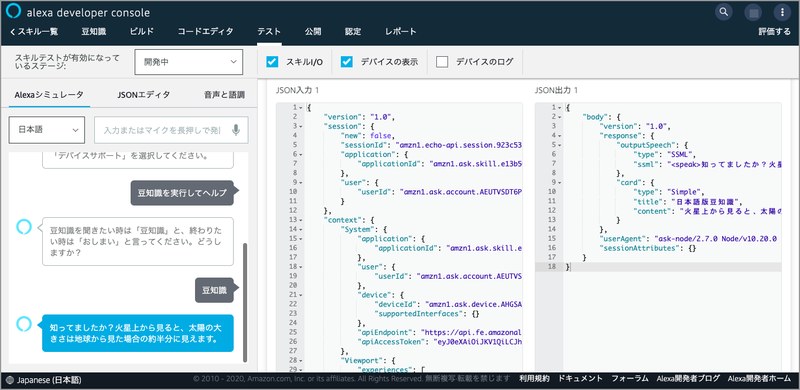Collapse the "Viewport" fold arrow on line 28
The width and height of the screenshot is (800, 390).
coord(301,360)
